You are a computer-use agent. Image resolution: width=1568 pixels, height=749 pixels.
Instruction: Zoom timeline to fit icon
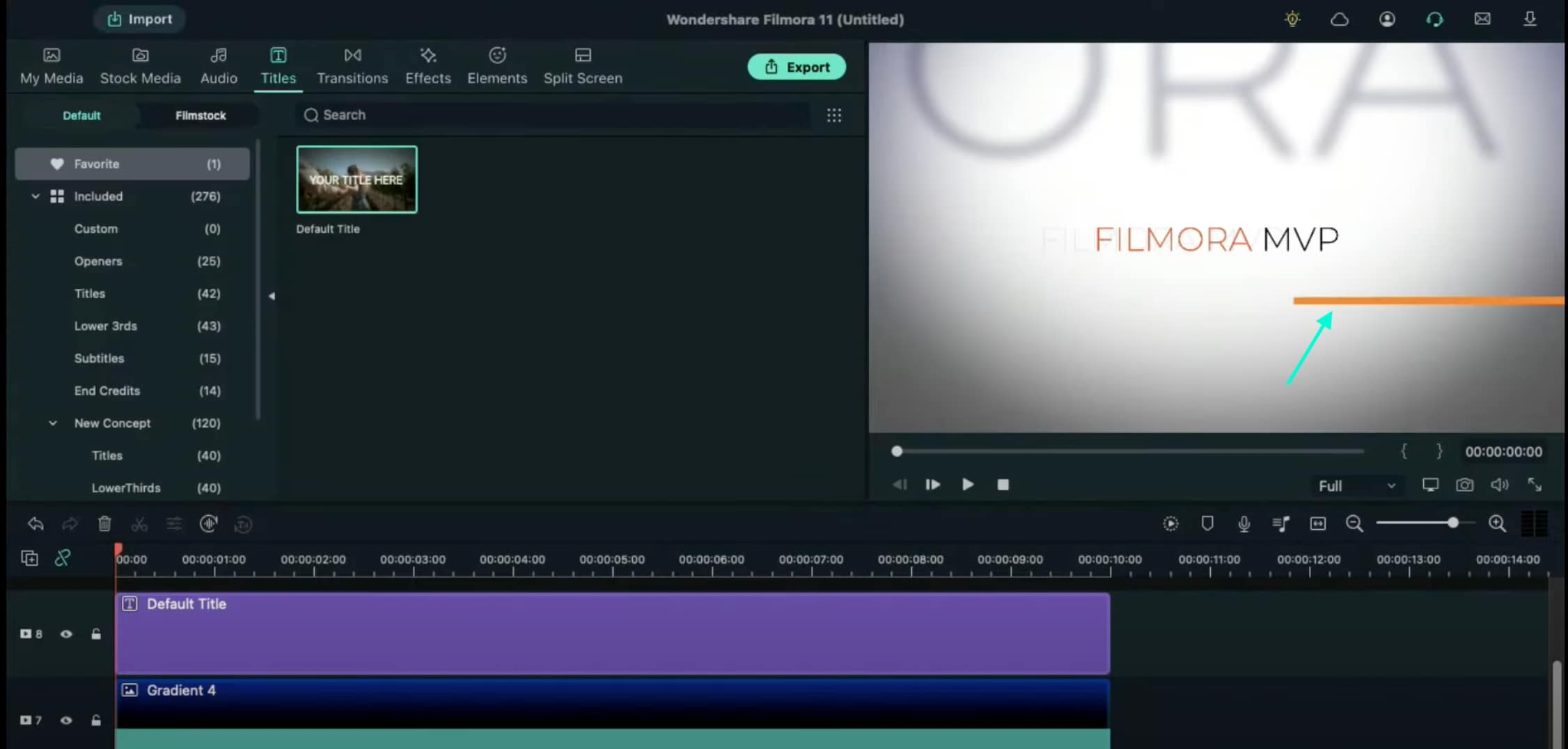pyautogui.click(x=1317, y=523)
